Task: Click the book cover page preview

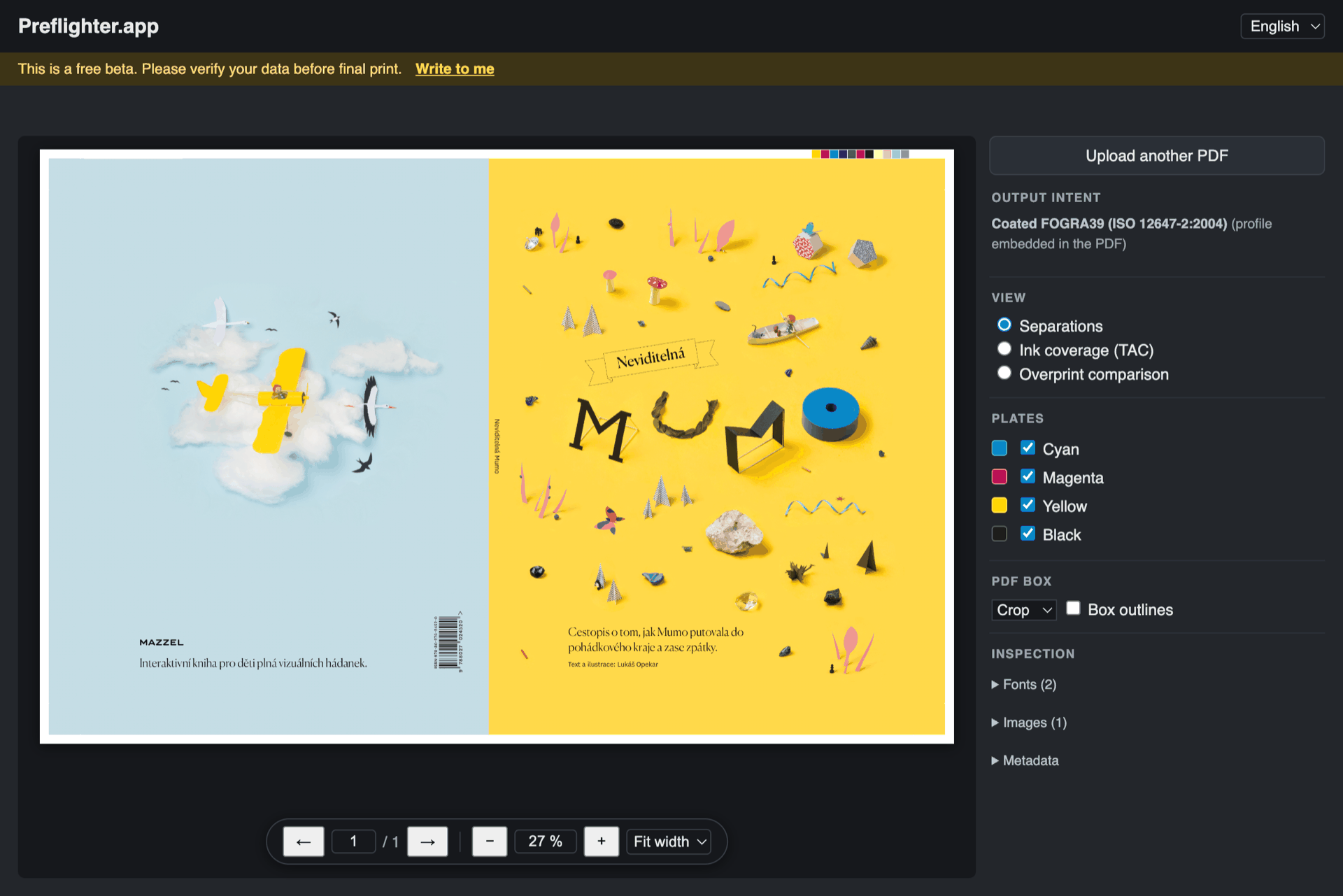Action: 497,446
